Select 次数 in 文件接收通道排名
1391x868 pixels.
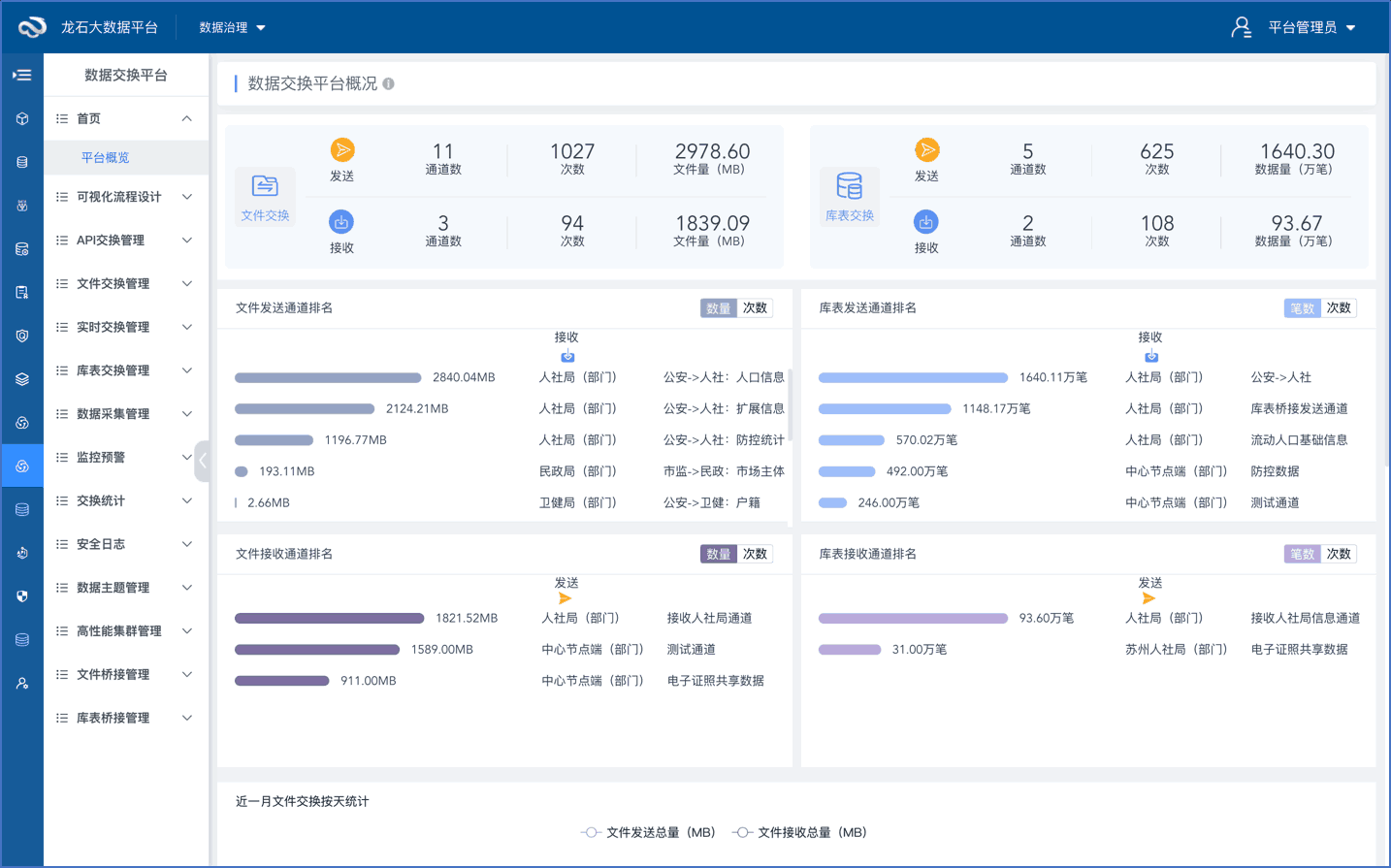tap(755, 555)
